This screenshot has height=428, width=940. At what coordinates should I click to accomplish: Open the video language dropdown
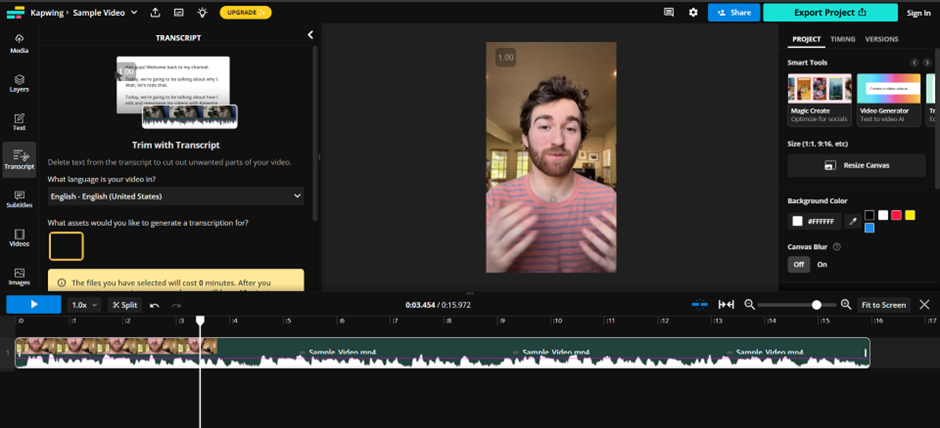(x=176, y=196)
